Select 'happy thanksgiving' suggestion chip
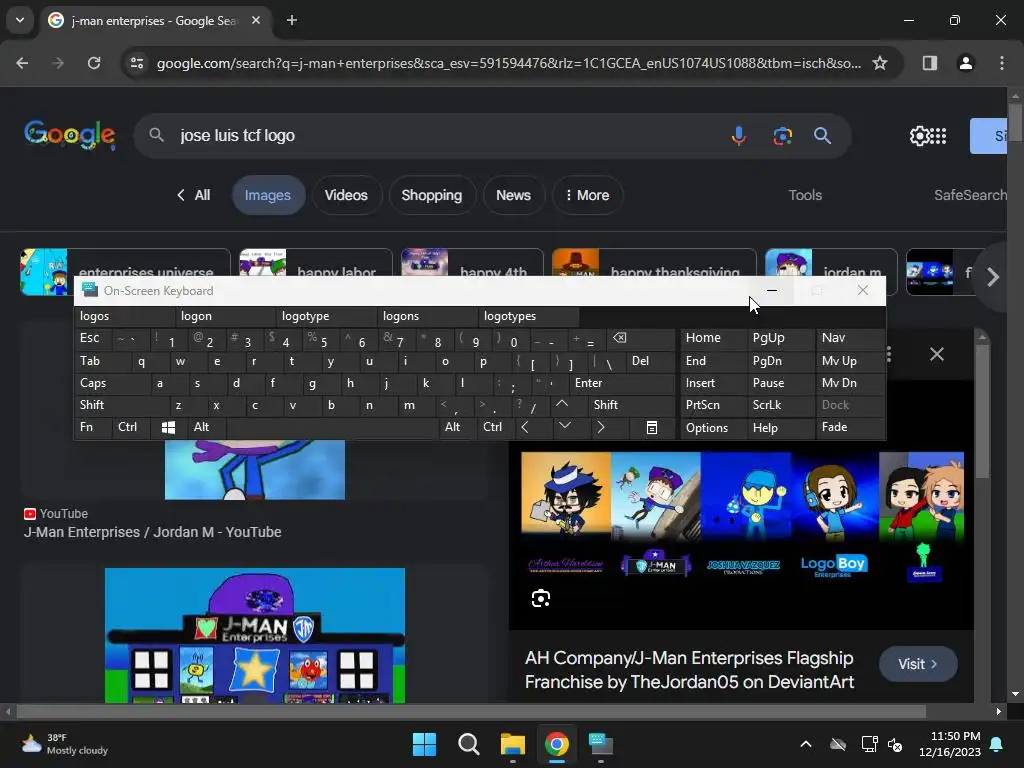This screenshot has height=768, width=1024. pos(655,272)
